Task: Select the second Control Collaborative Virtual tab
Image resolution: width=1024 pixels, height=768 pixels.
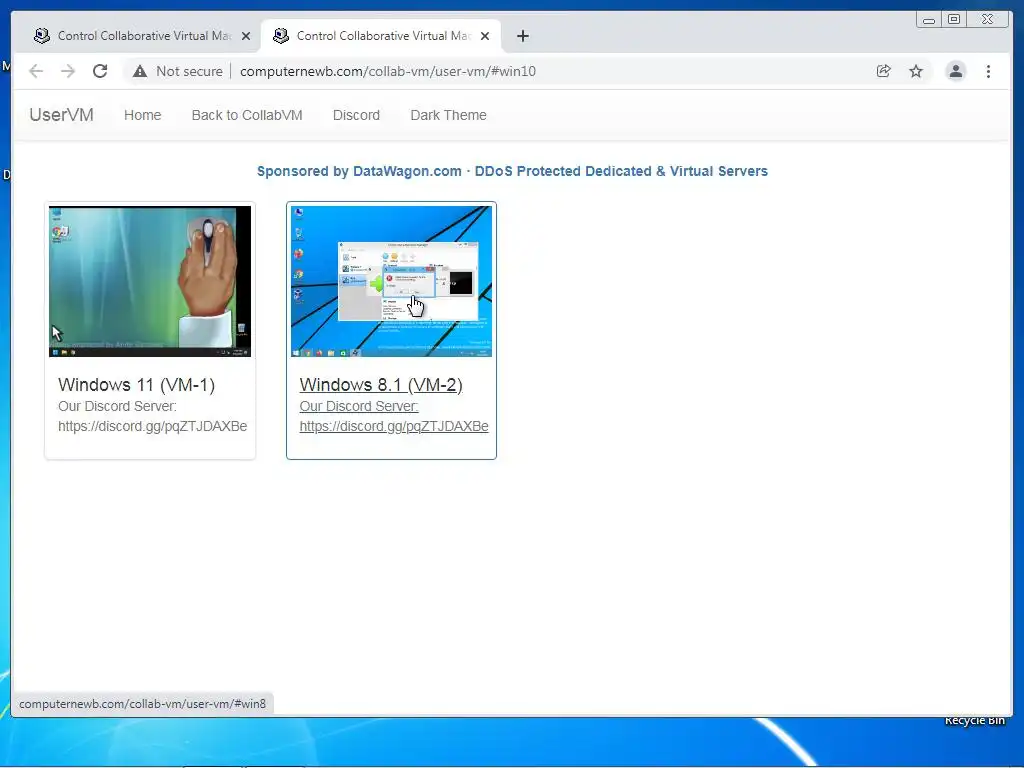Action: pyautogui.click(x=381, y=36)
